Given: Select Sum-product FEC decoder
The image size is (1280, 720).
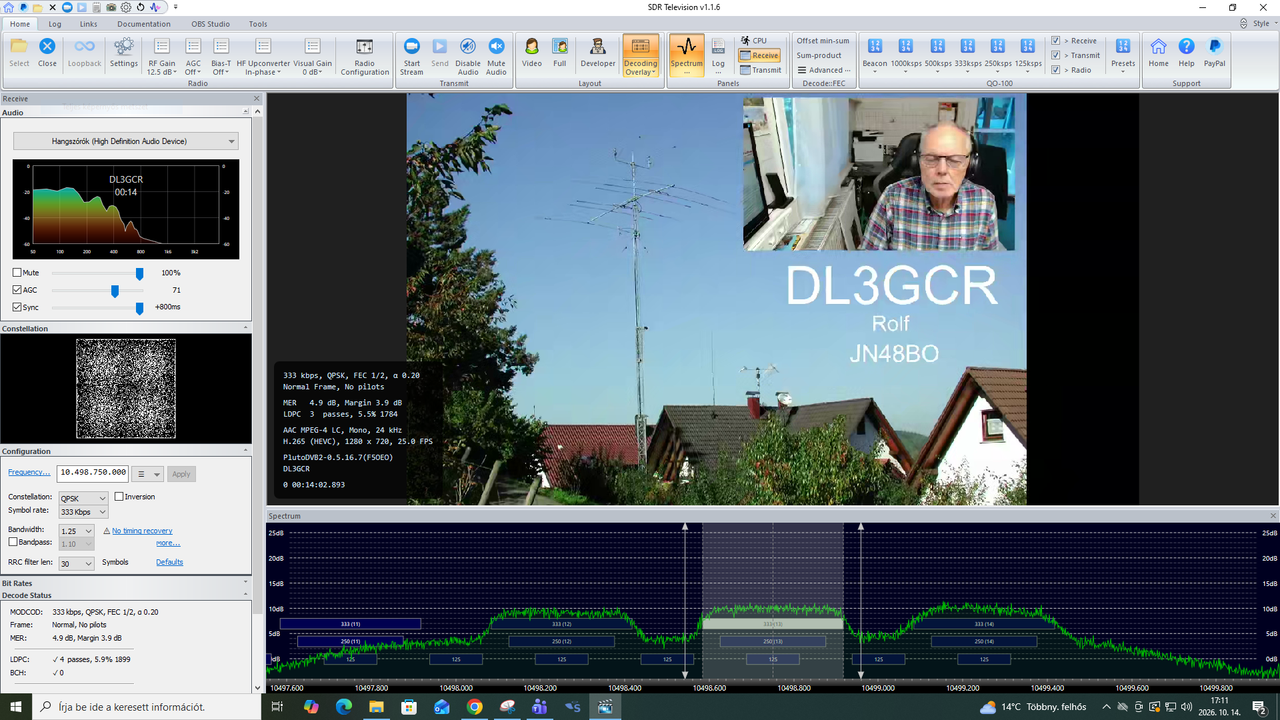Looking at the screenshot, I should [x=819, y=55].
